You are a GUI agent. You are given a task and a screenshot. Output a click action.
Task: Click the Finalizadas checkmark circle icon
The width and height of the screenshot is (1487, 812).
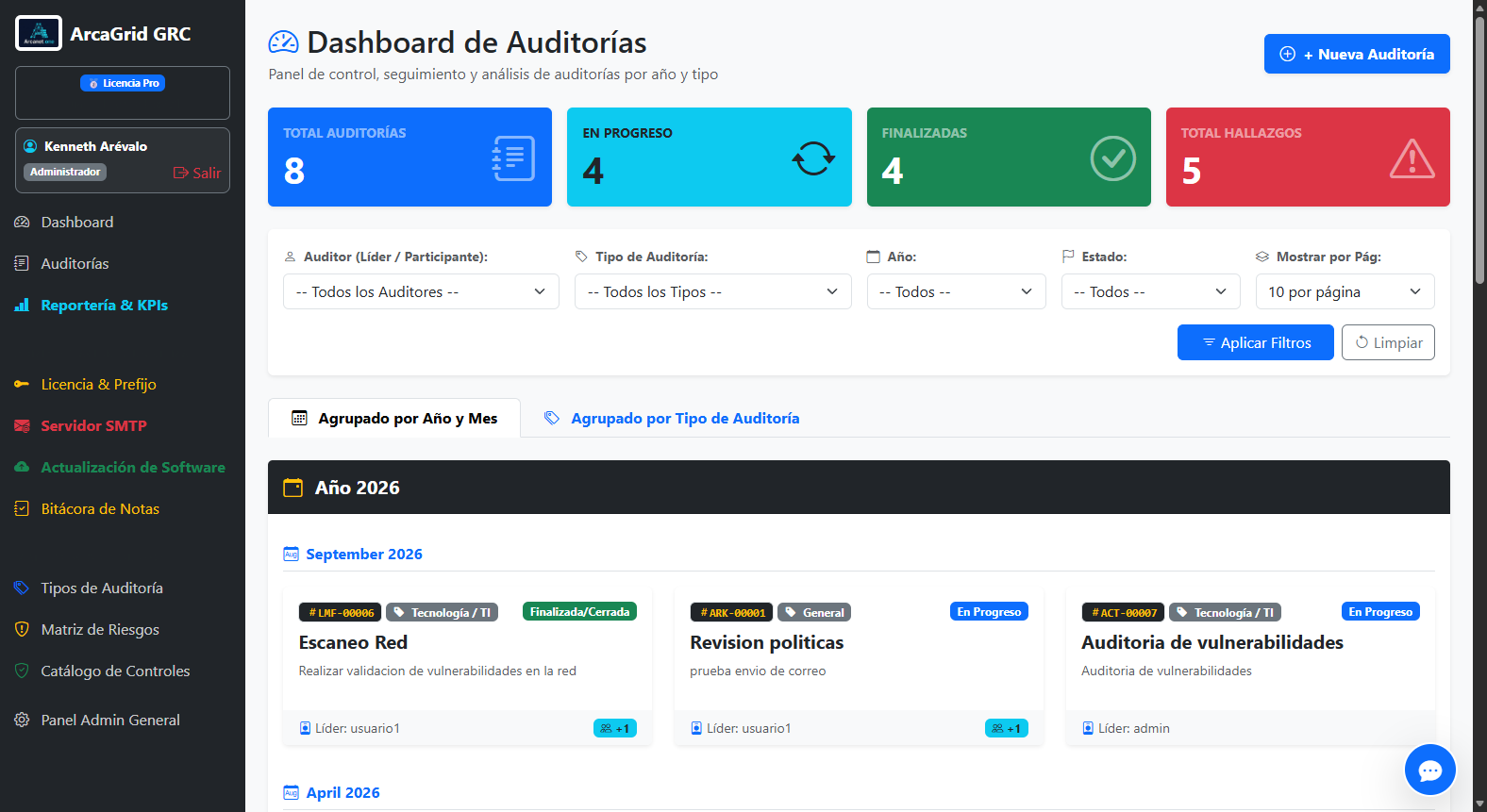pos(1113,158)
